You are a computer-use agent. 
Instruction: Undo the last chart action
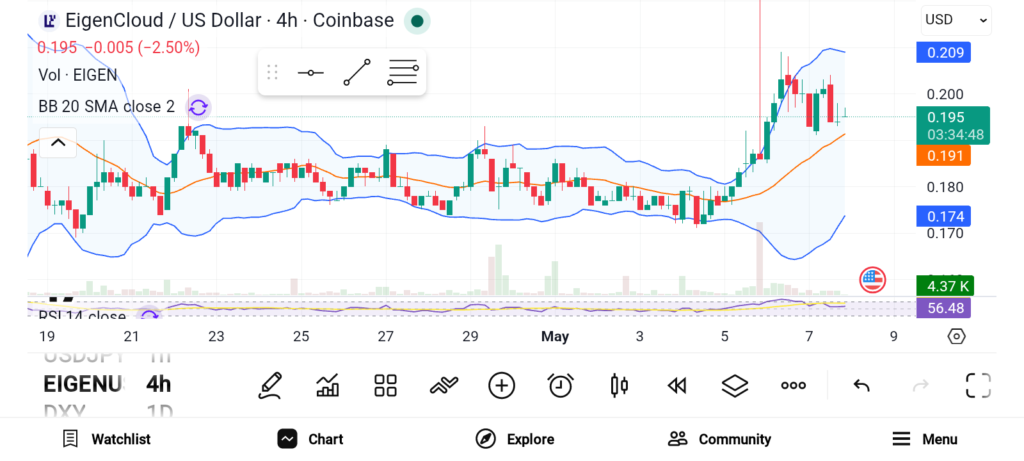(861, 386)
